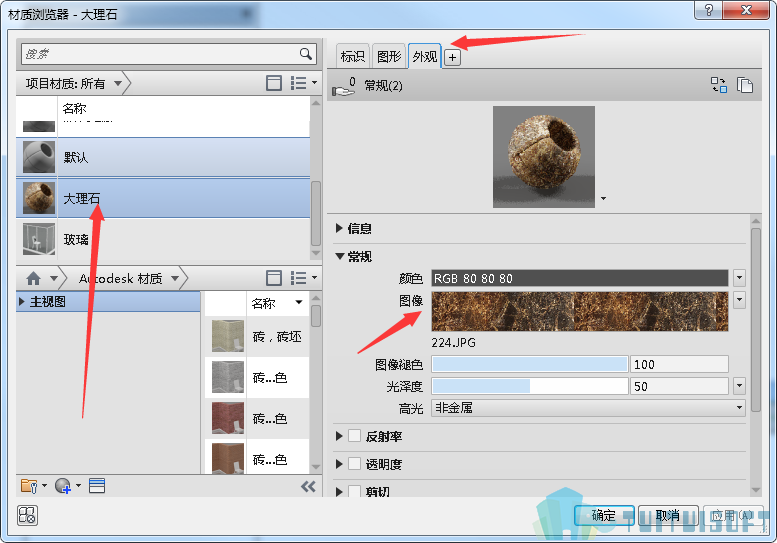Viewport: 777px width, 543px height.
Task: Click the create new material icon
Action: click(63, 486)
